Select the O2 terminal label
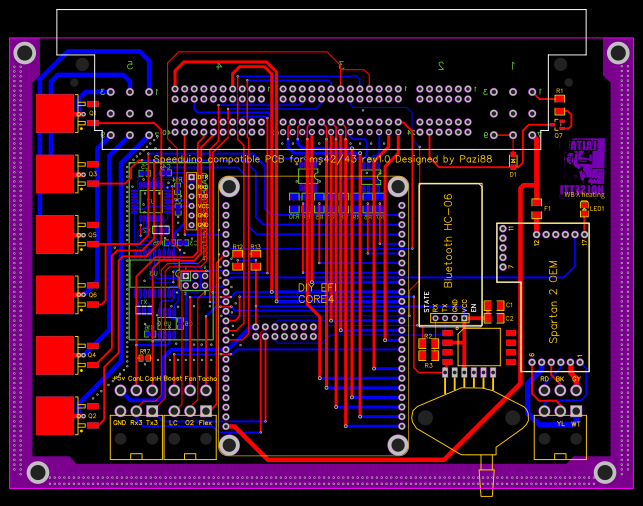643x506 pixels. coord(189,423)
